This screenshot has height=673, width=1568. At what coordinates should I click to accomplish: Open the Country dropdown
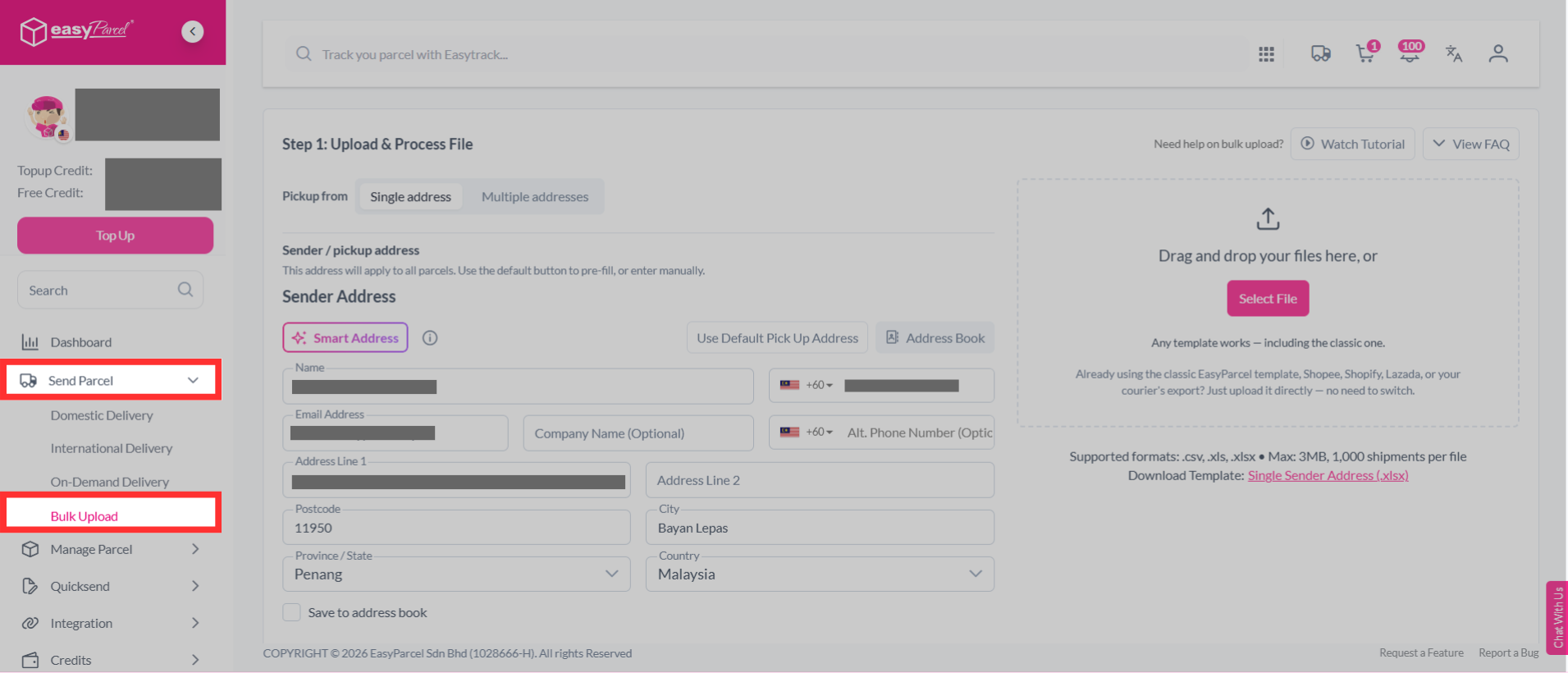pos(820,575)
